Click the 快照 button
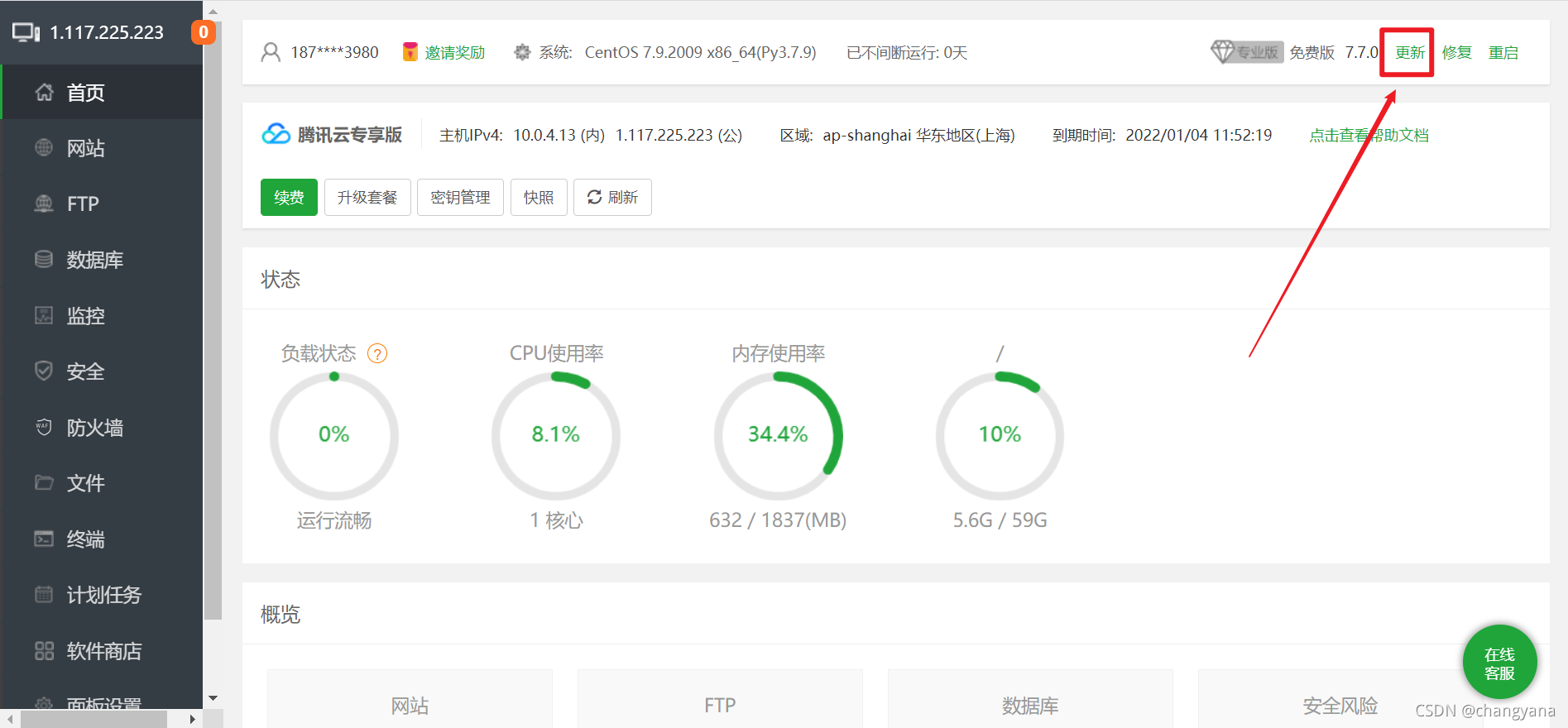 pos(539,197)
